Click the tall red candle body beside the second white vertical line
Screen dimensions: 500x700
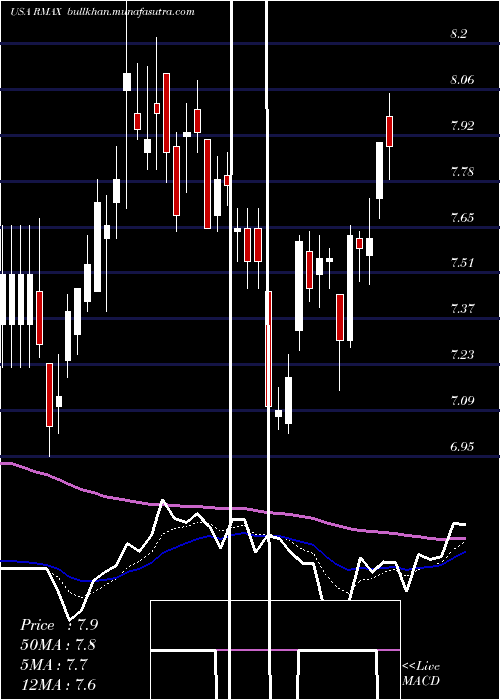pos(268,349)
